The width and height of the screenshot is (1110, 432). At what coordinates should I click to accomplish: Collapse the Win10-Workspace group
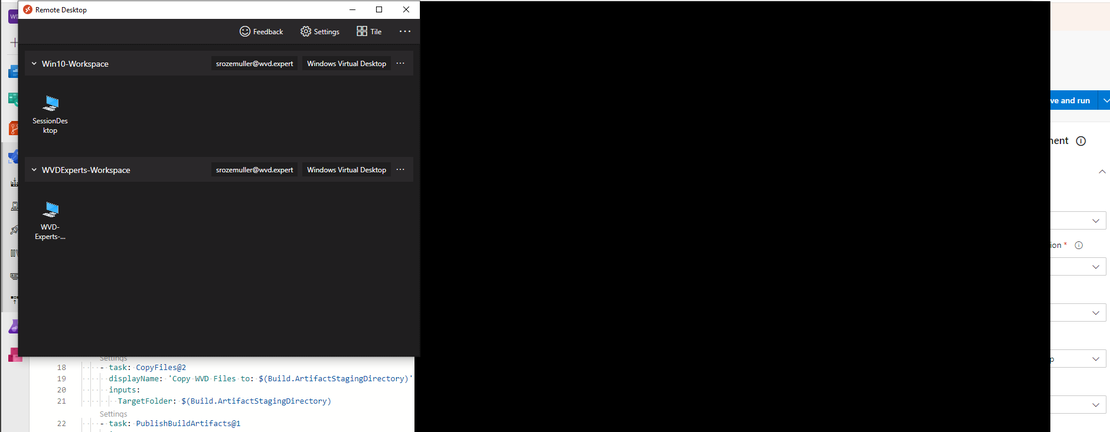[x=34, y=63]
